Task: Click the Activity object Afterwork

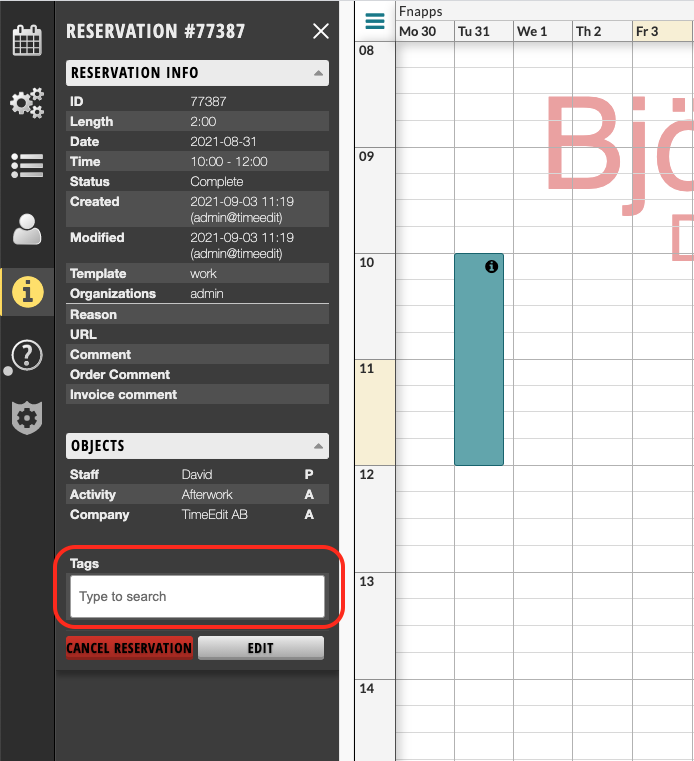Action: tap(207, 495)
